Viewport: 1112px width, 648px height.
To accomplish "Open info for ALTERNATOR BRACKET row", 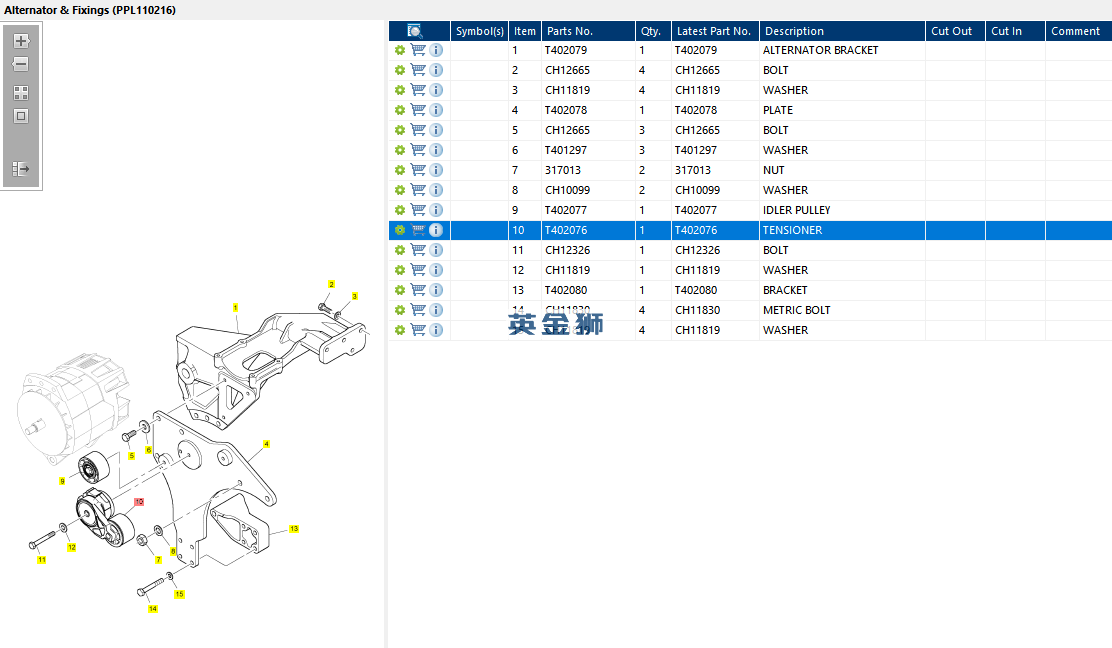I will (436, 50).
